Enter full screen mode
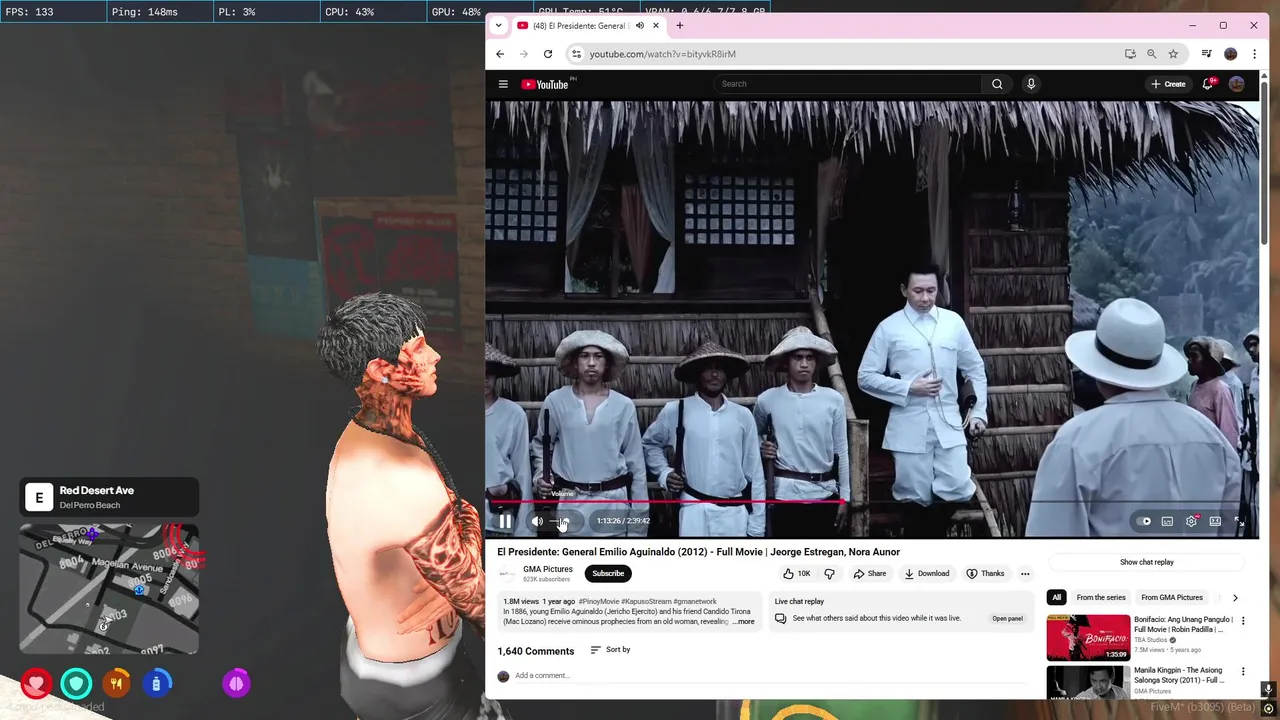This screenshot has width=1280, height=720. tap(1240, 521)
